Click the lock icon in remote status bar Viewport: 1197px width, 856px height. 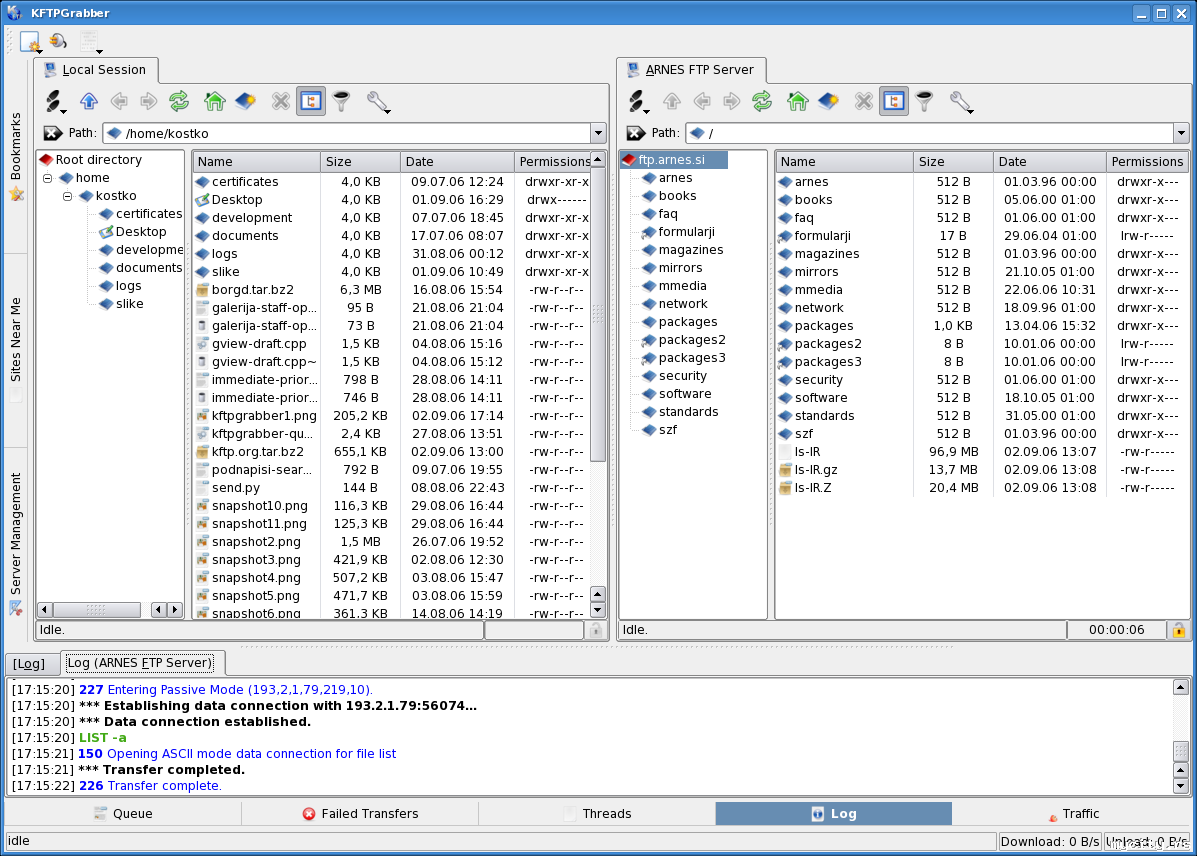(1178, 630)
